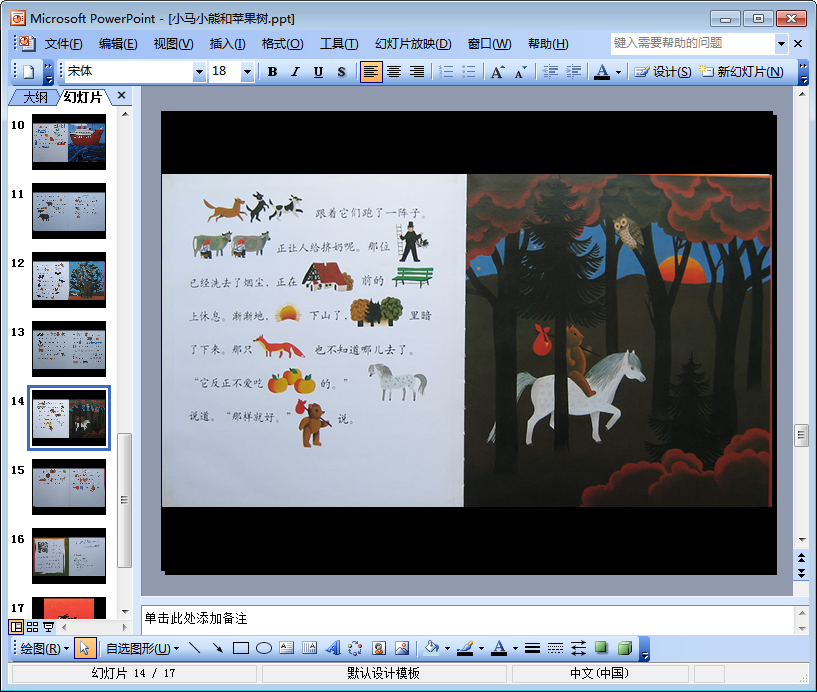817x692 pixels.
Task: Open the 窗口(W) menu
Action: 489,44
